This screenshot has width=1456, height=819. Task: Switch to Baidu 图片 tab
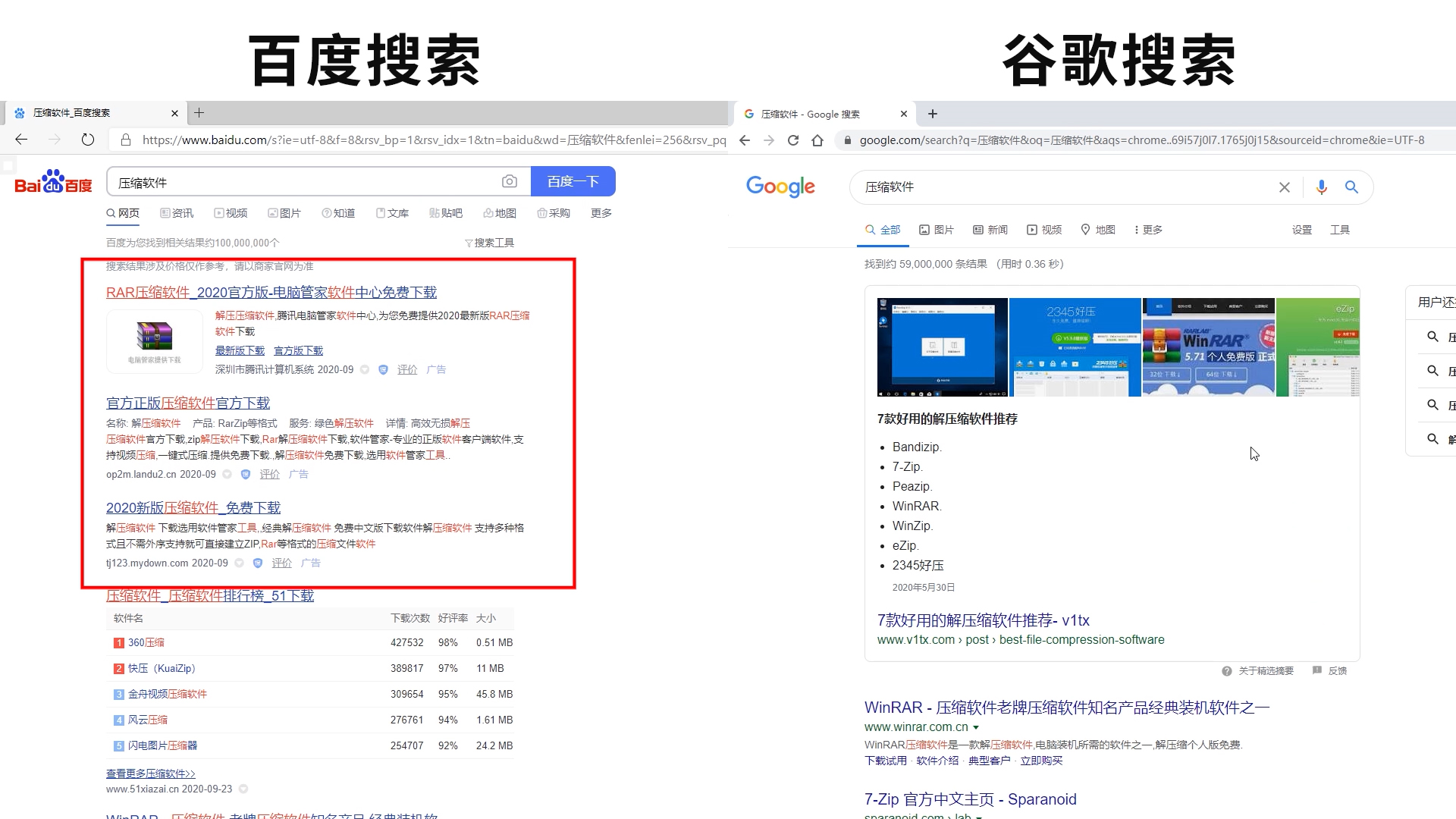284,213
